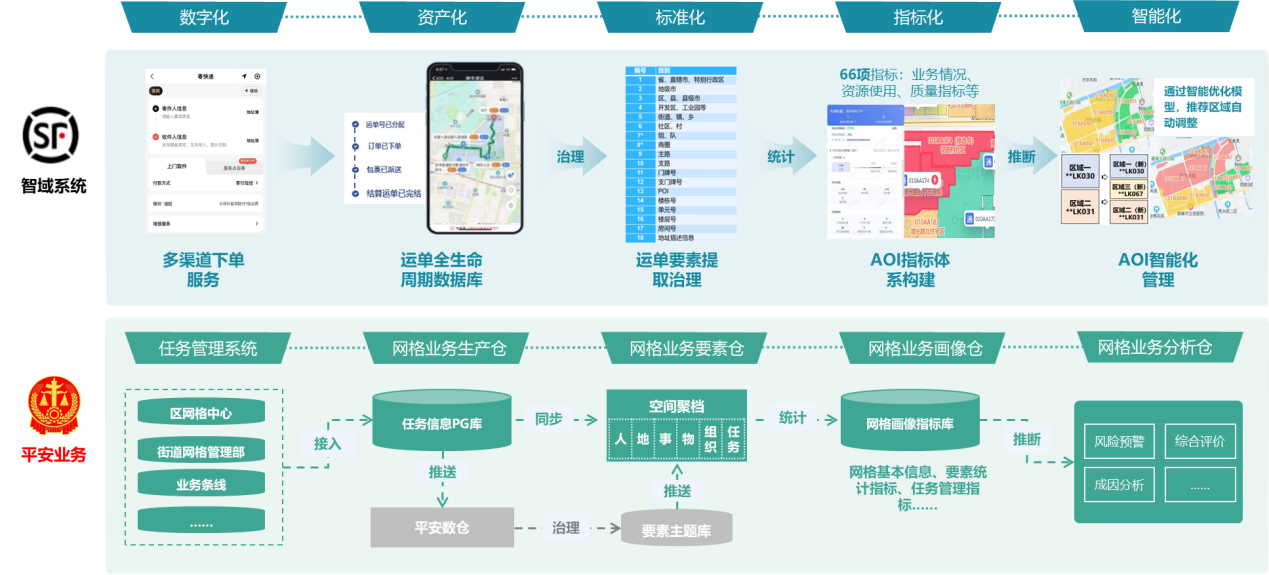This screenshot has height=575, width=1269.
Task: Click the 平安数仓 database block
Action: point(442,527)
